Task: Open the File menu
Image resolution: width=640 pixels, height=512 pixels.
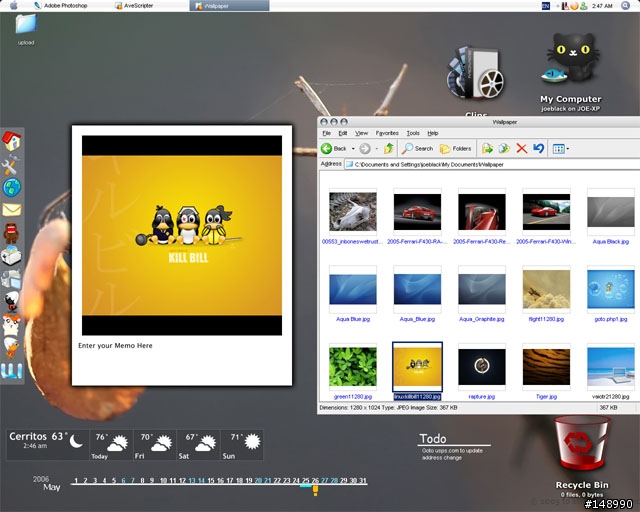Action: 327,133
